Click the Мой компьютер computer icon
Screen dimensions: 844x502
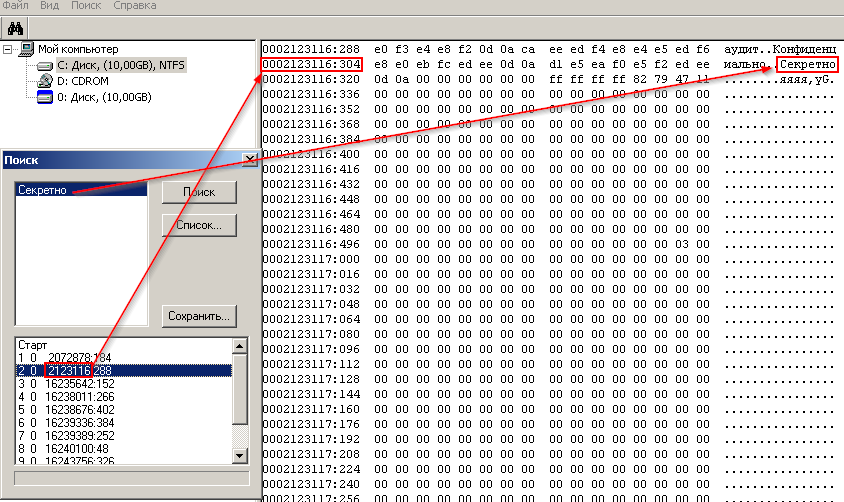[x=26, y=50]
